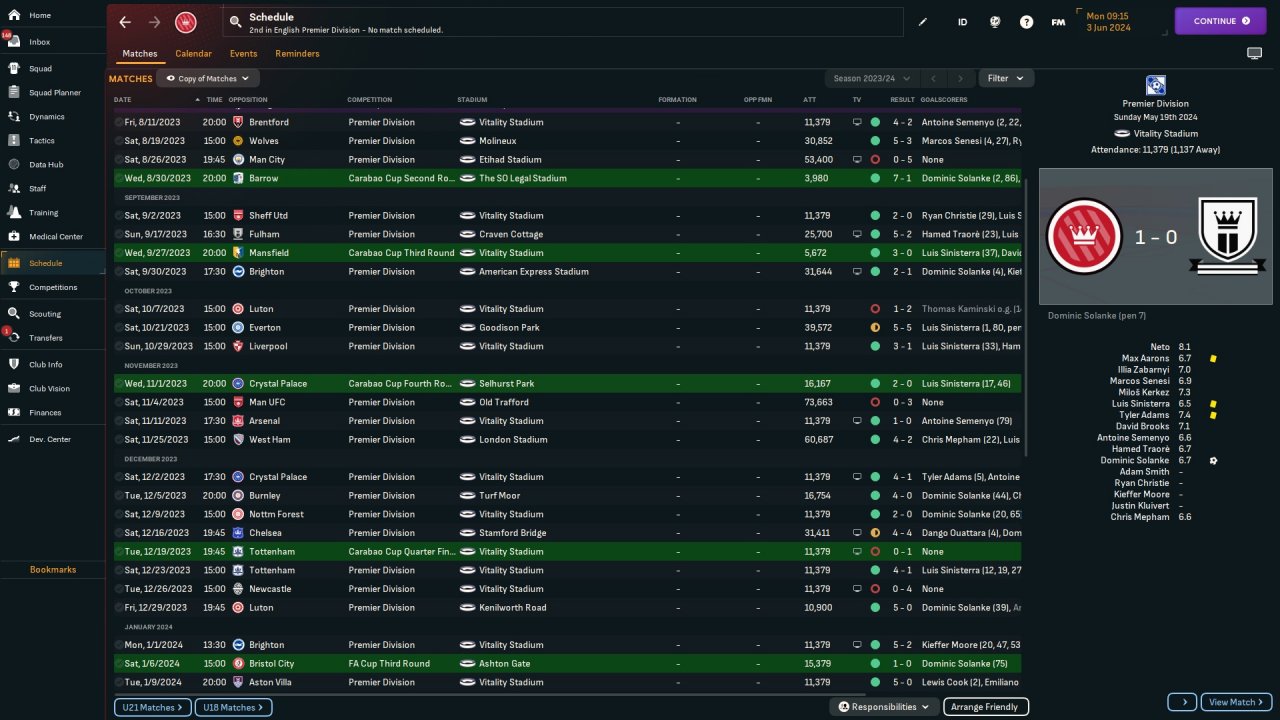Switch to the Calendar tab
Viewport: 1280px width, 720px height.
coord(193,54)
